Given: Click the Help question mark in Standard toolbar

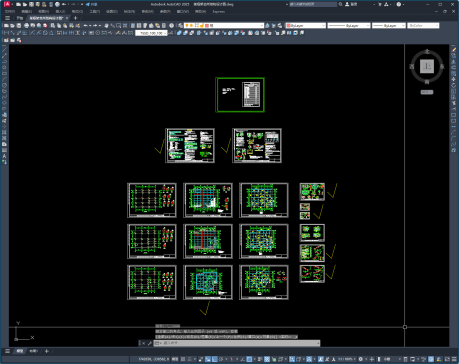Looking at the screenshot, I should [x=171, y=25].
